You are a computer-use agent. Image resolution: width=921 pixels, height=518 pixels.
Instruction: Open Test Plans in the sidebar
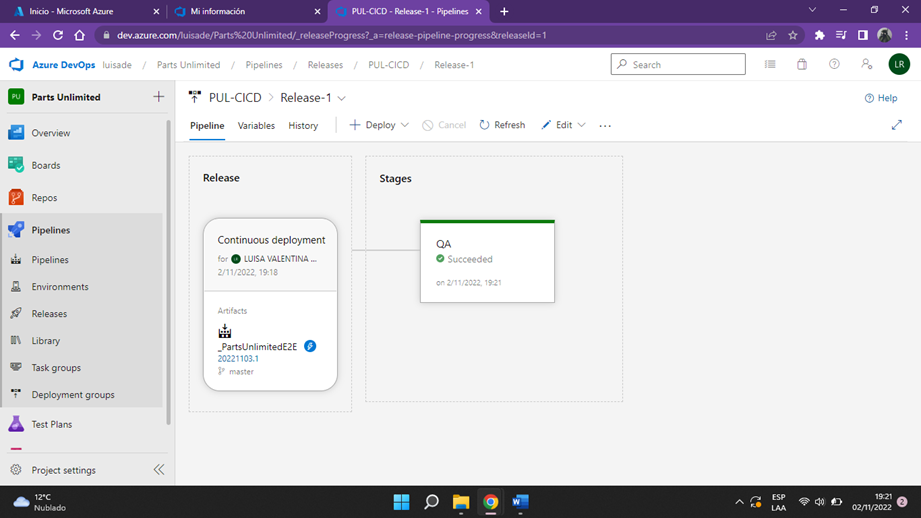pos(52,424)
